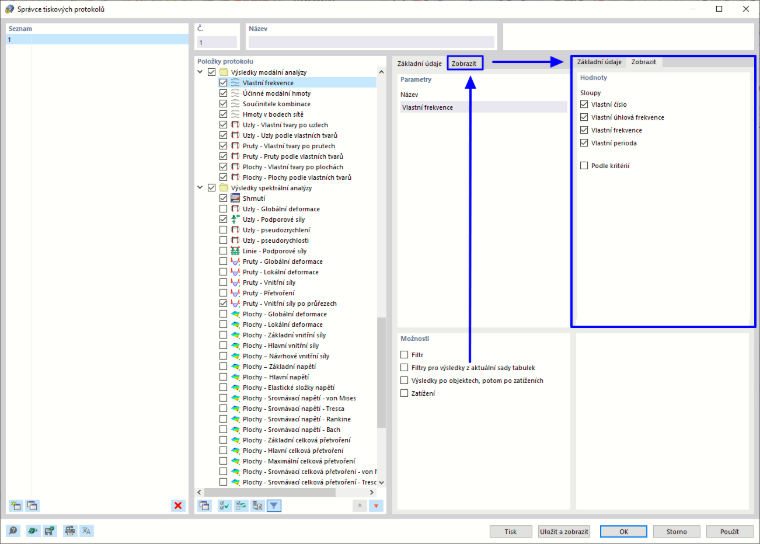Check Filtry pro výsledky z aktuální sady tabulek

(x=404, y=368)
